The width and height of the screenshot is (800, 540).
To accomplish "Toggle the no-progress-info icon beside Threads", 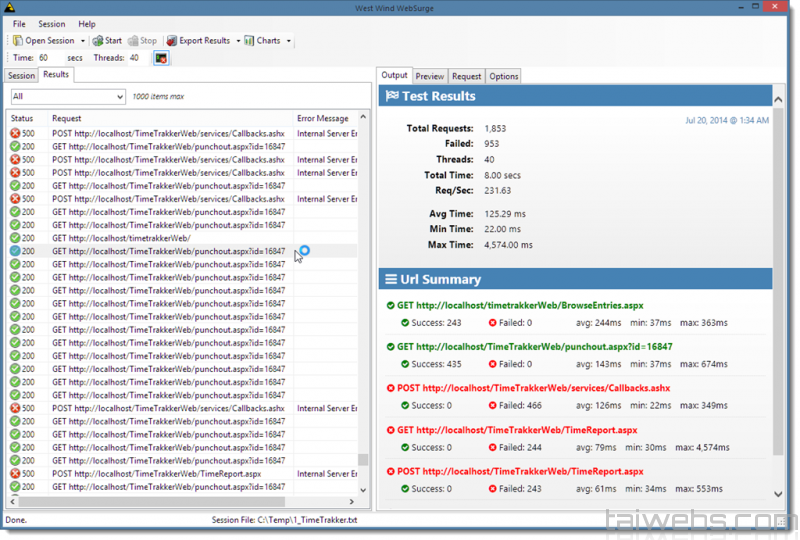I will point(161,58).
